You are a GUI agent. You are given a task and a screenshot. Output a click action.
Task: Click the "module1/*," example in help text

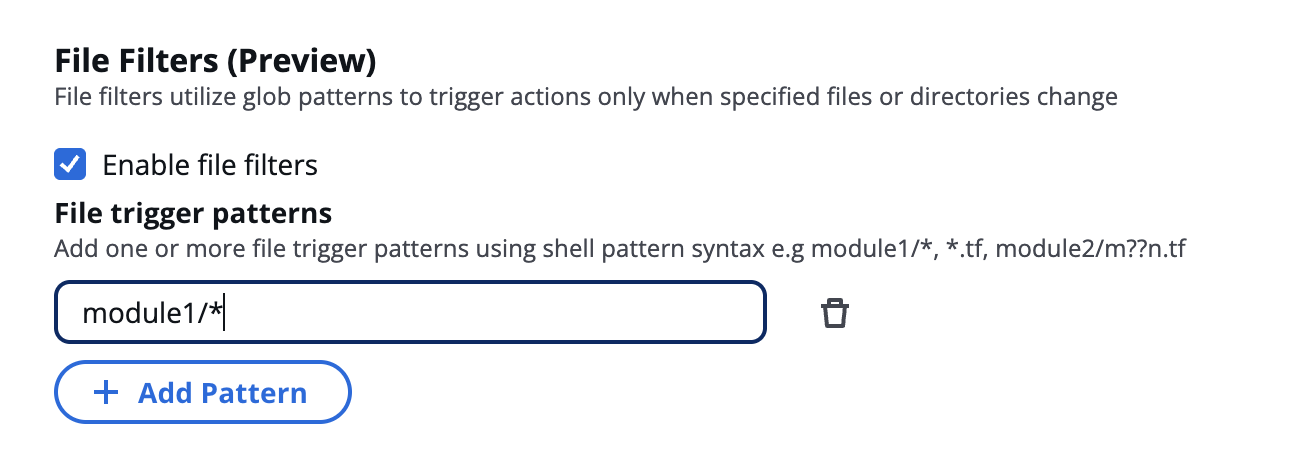click(874, 247)
